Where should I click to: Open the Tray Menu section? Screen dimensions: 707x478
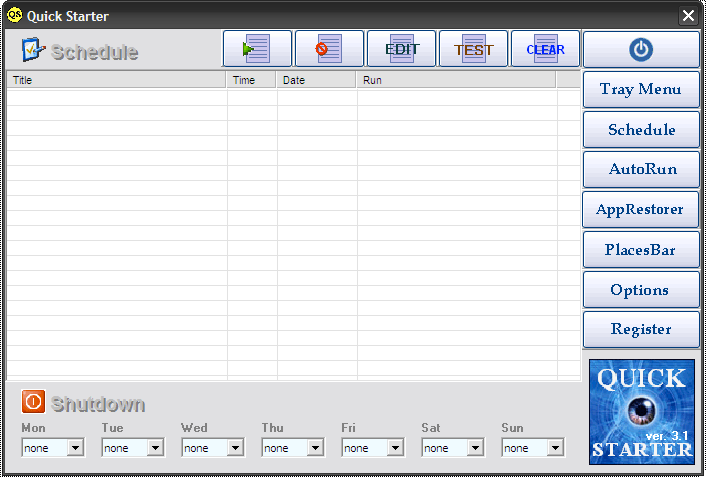click(641, 89)
